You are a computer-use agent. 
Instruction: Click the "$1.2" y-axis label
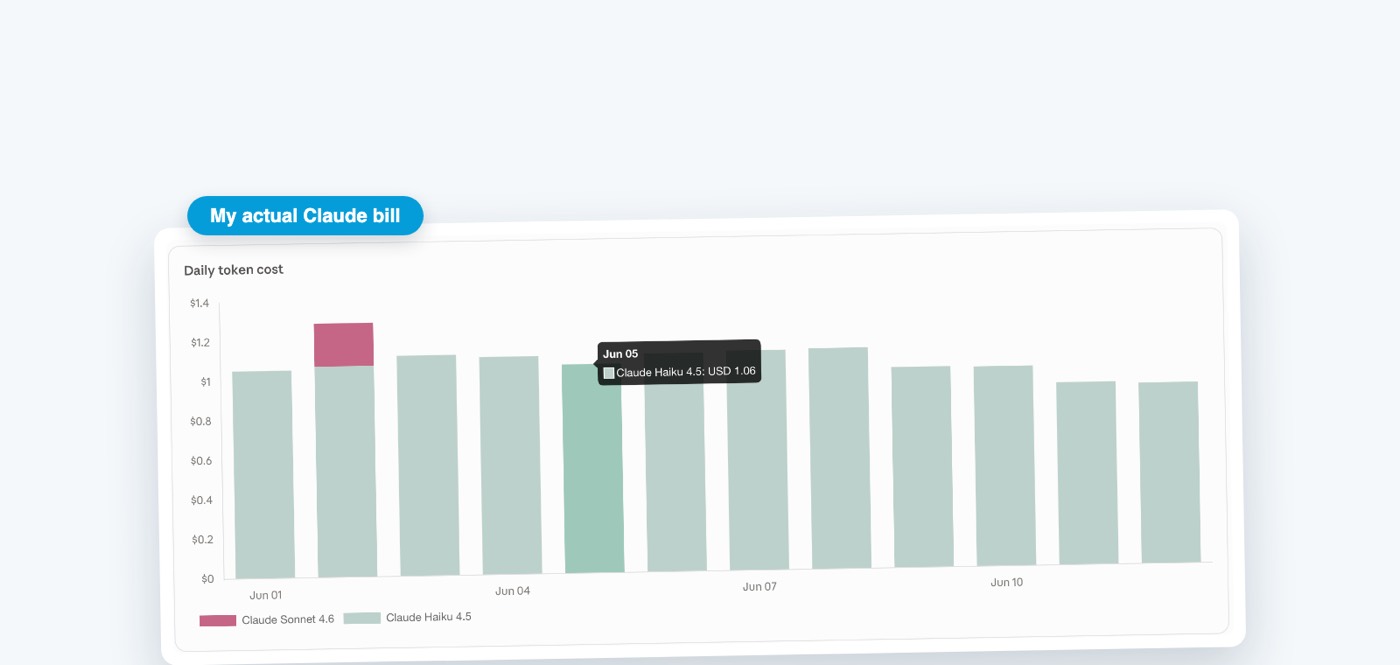200,343
